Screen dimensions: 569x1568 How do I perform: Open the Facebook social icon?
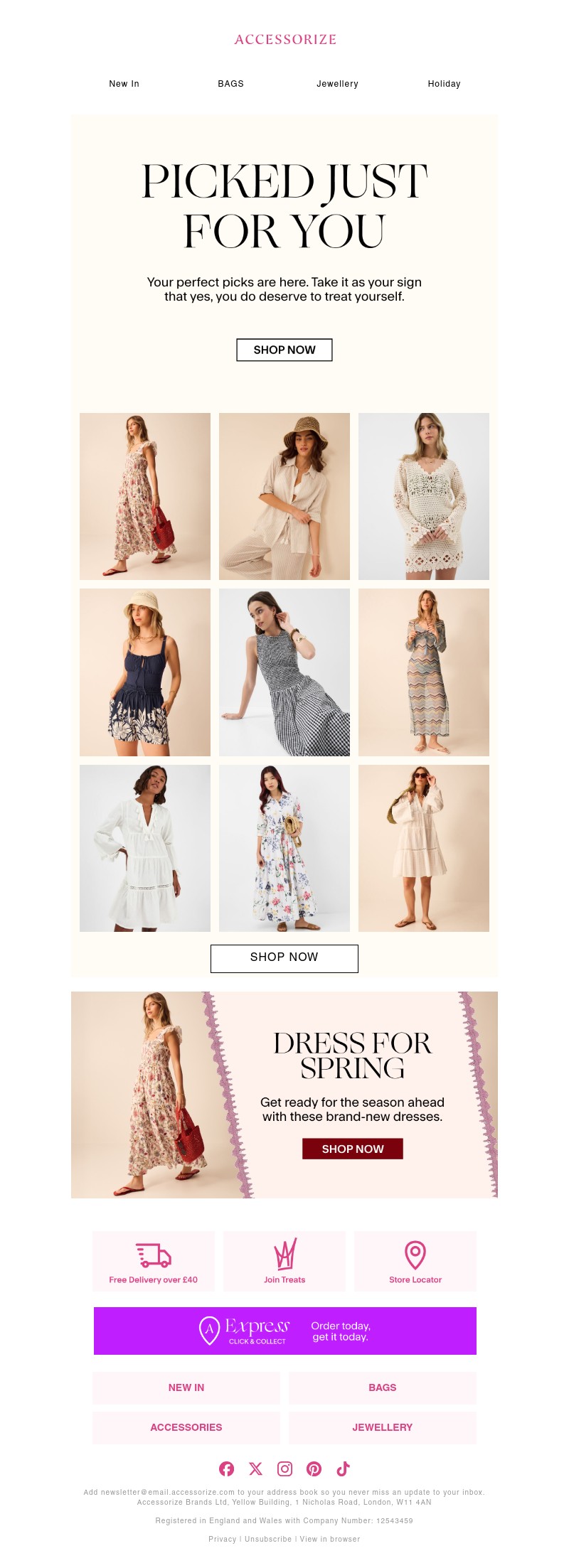point(226,1468)
